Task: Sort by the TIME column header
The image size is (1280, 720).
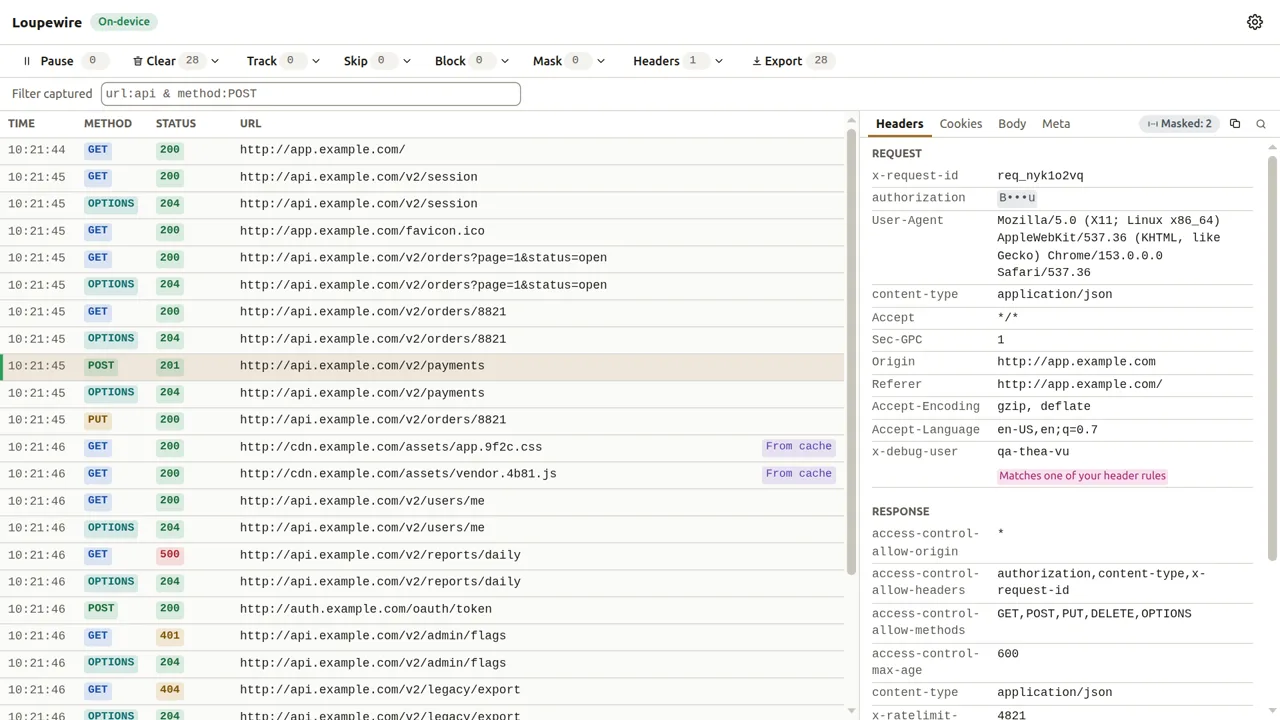Action: click(x=21, y=124)
